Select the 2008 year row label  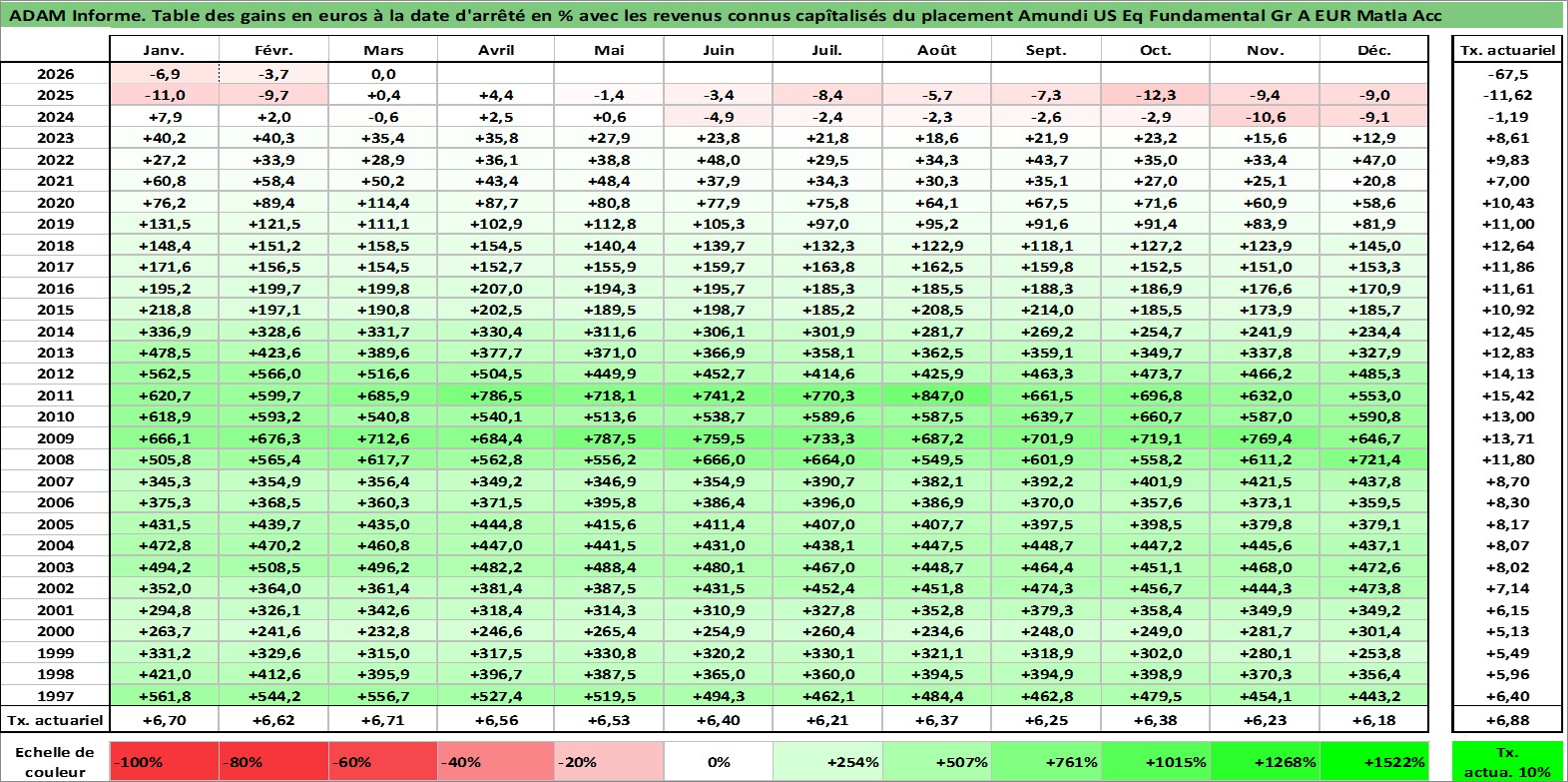click(x=55, y=459)
